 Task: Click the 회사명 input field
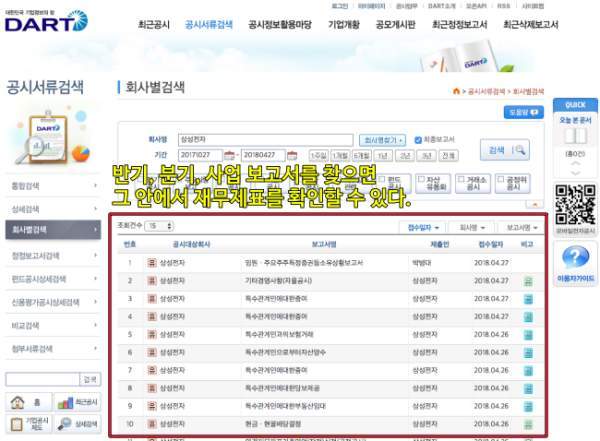266,139
